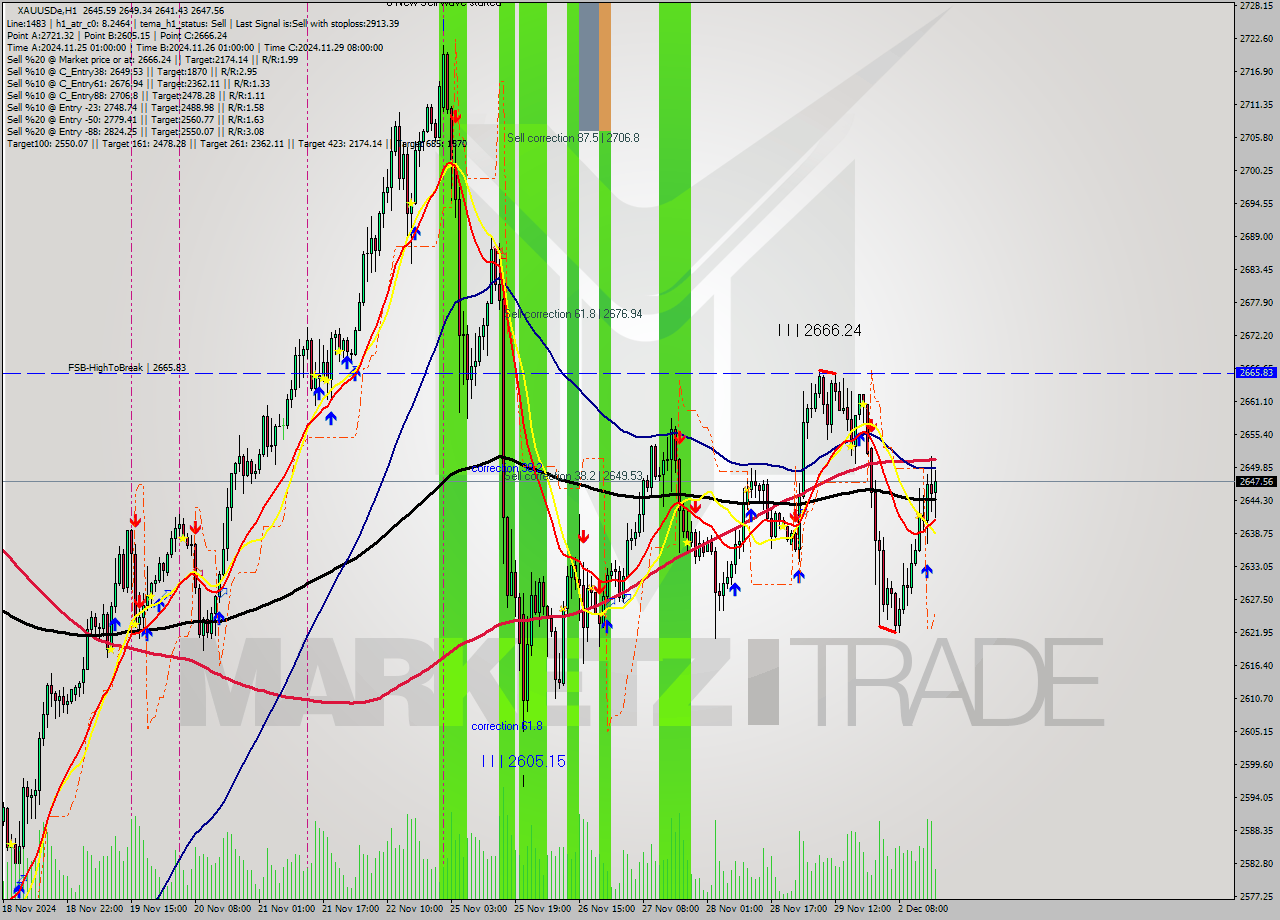
Task: Click the '2 Dec 08:00' time axis label
Action: pos(922,910)
